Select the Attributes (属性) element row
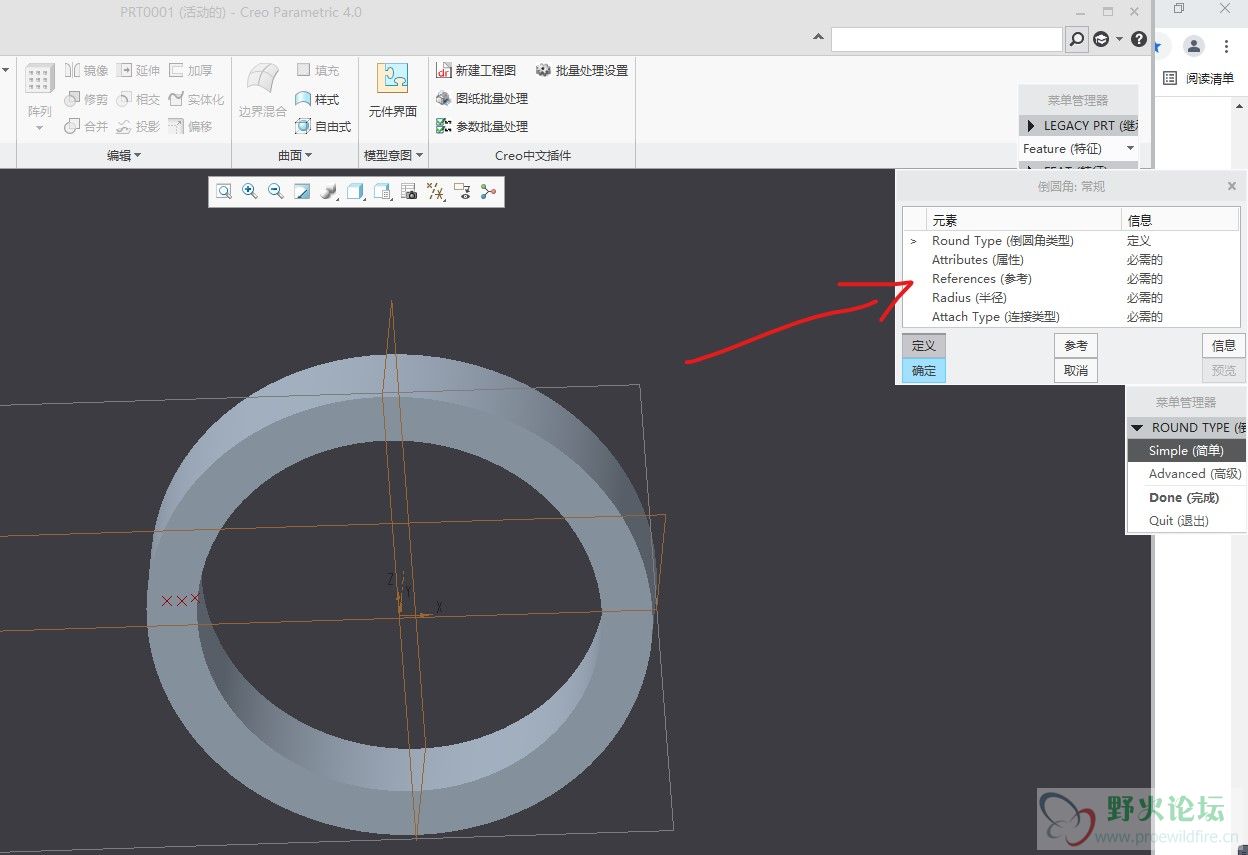Viewport: 1248px width, 855px height. 1071,260
